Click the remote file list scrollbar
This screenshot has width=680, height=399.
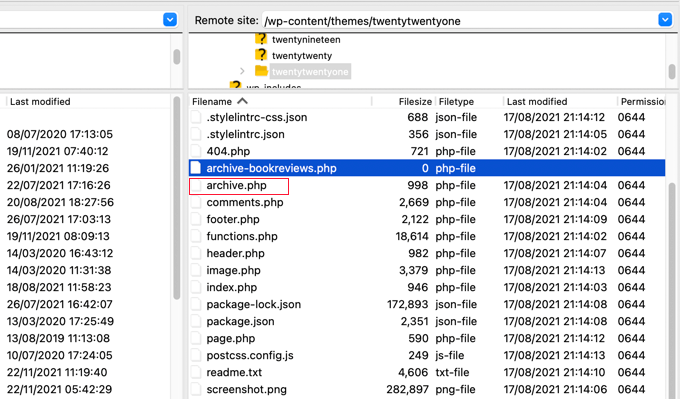672,286
